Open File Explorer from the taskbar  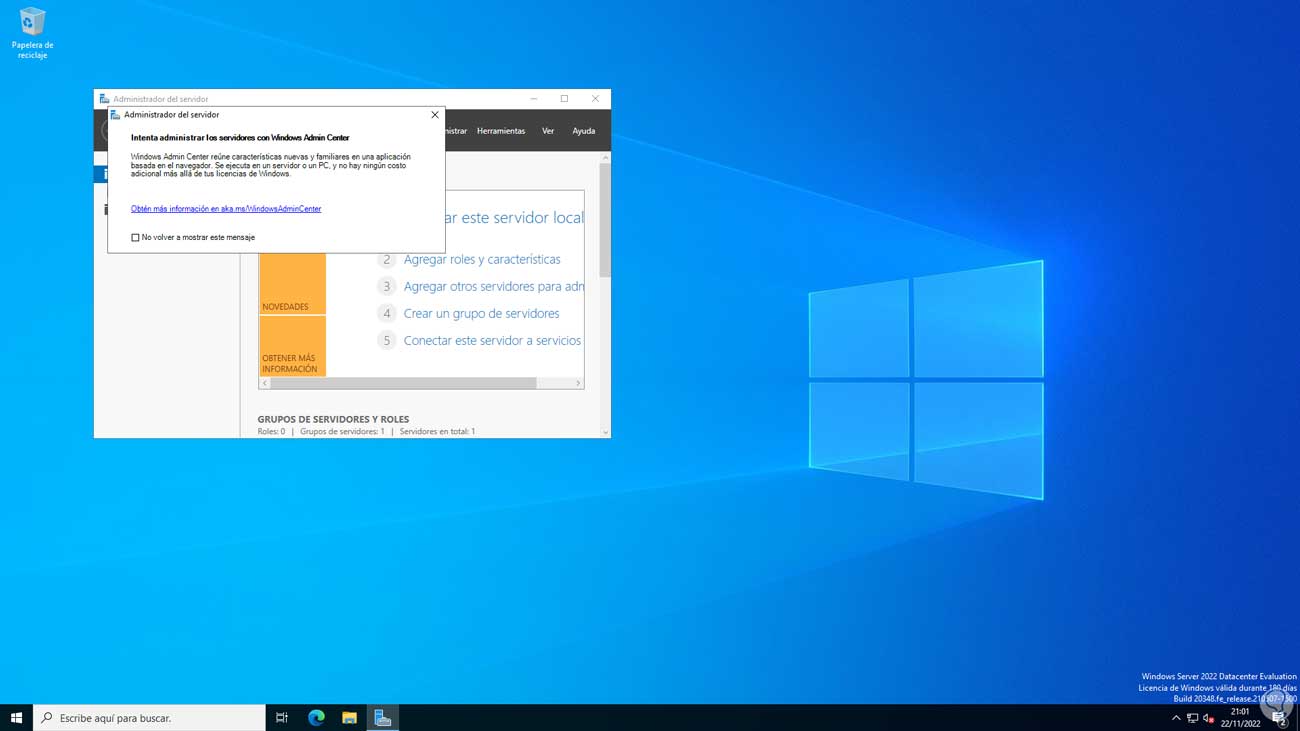point(349,718)
